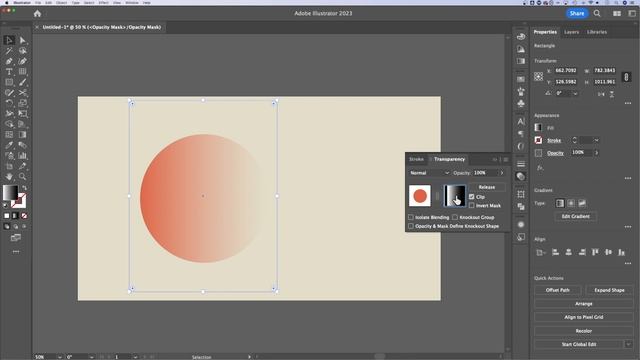The image size is (640, 360).
Task: Click the Edit Gradient button
Action: point(576,216)
